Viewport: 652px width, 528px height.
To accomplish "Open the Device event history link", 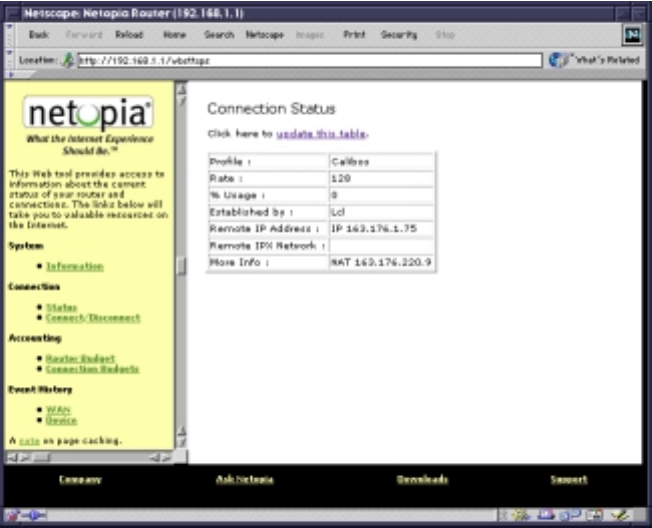I will pos(62,420).
